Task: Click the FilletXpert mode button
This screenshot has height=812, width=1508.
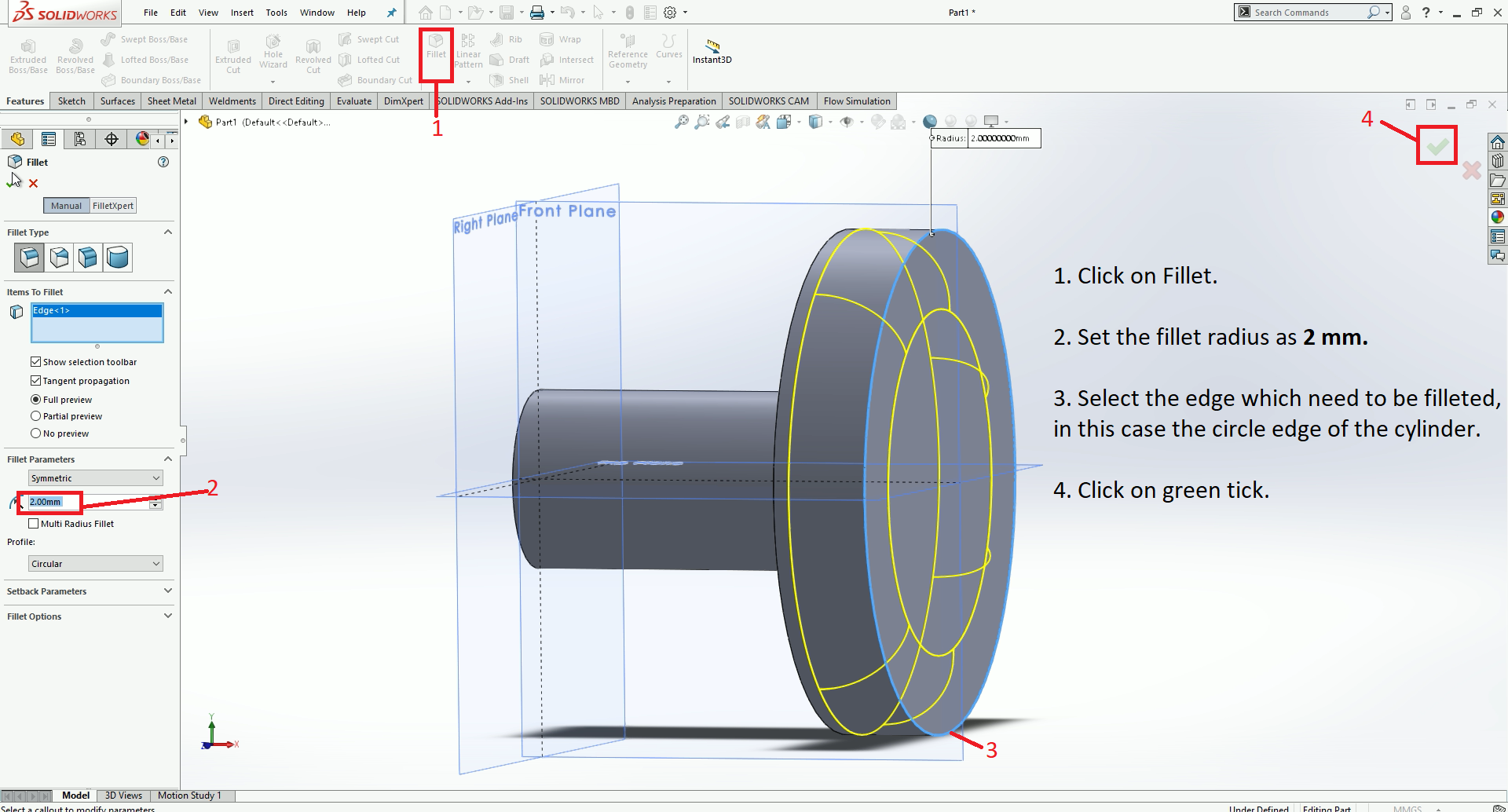Action: pyautogui.click(x=113, y=206)
